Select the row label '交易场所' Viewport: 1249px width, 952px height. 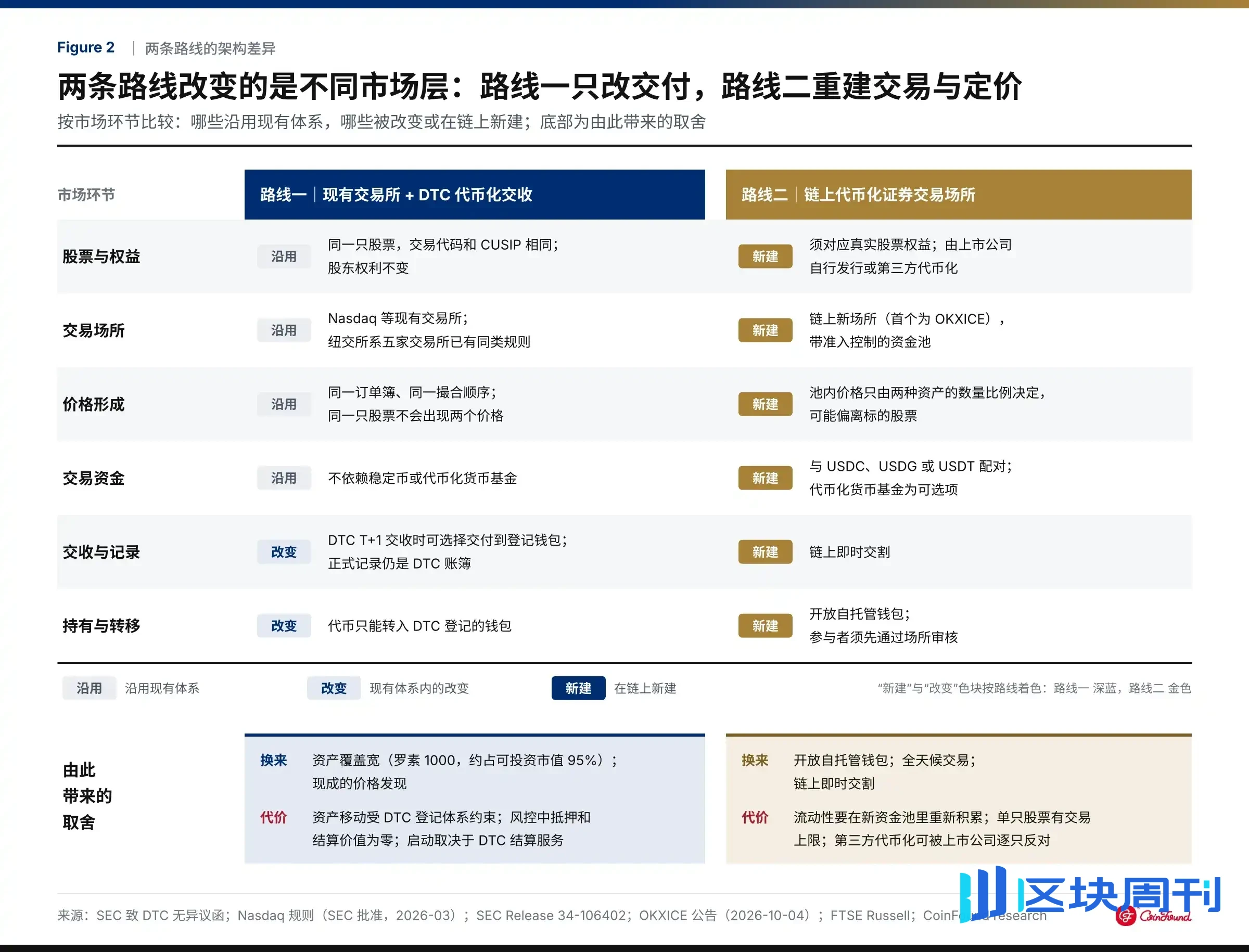[x=94, y=330]
